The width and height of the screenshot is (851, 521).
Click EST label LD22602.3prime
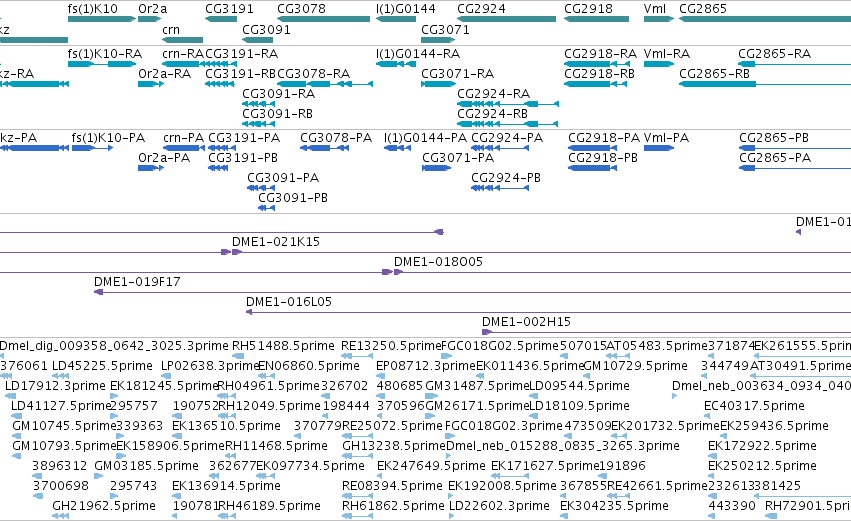click(499, 506)
